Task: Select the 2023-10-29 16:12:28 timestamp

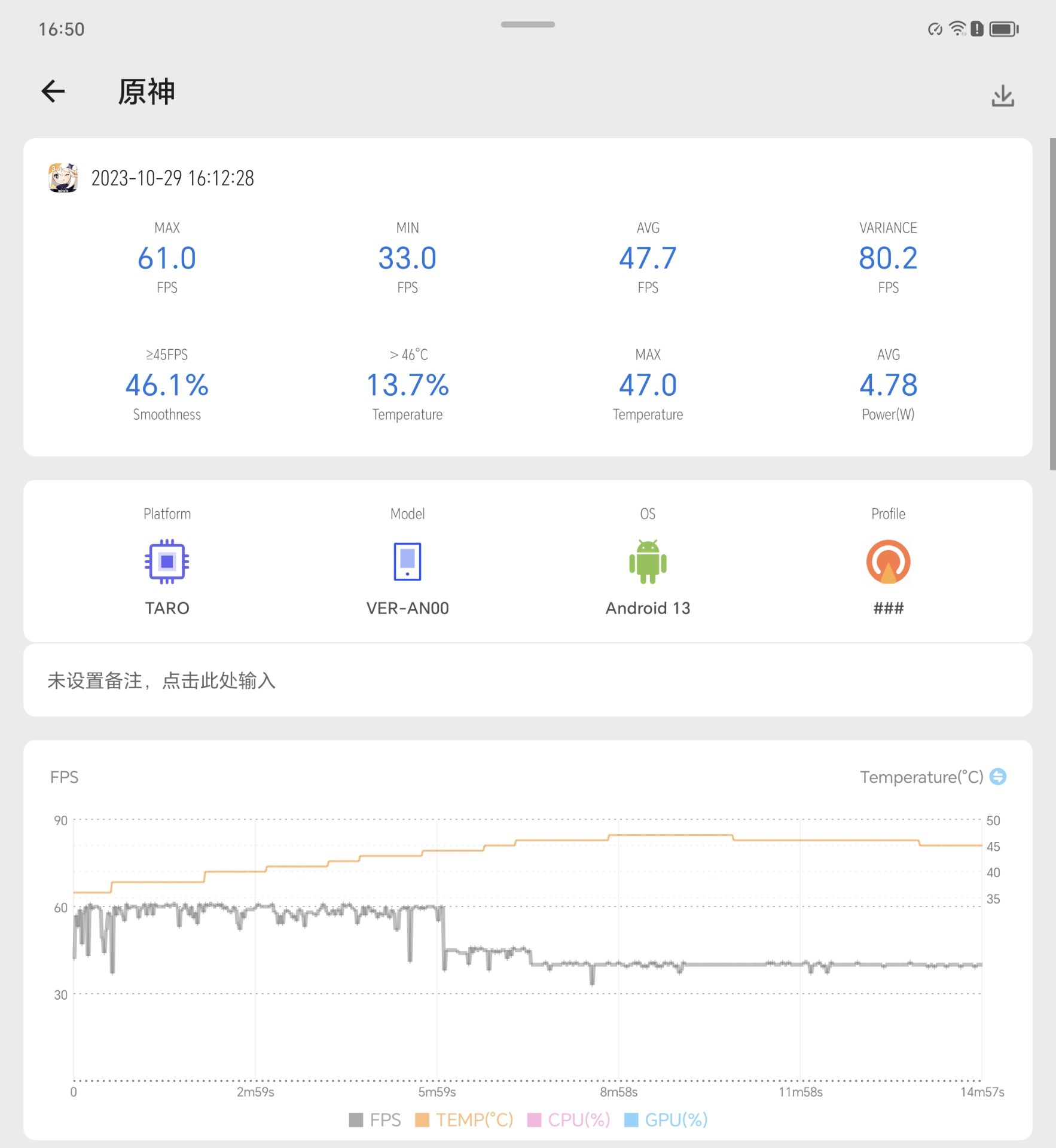Action: [172, 178]
